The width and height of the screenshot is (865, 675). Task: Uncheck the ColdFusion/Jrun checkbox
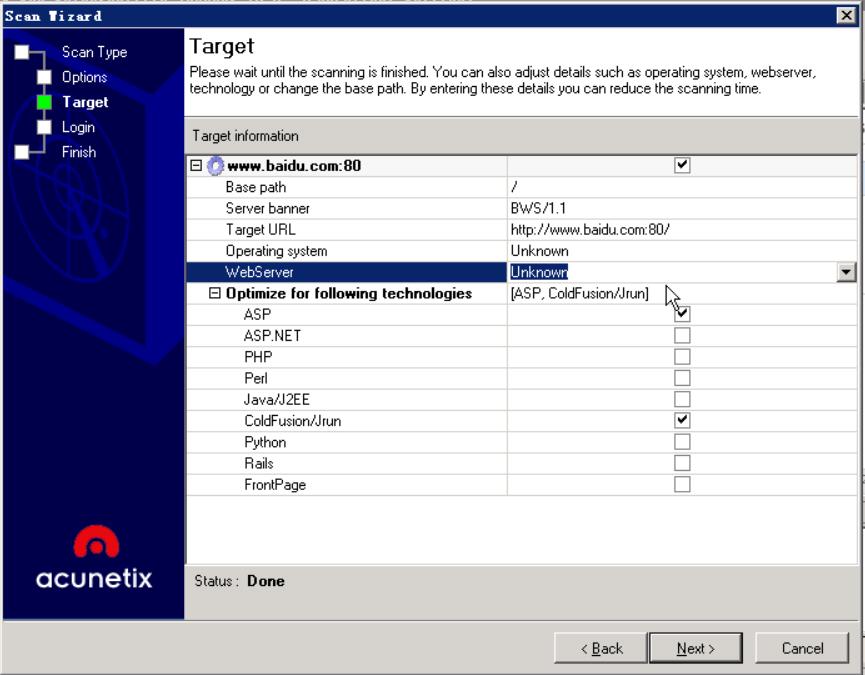pos(682,420)
